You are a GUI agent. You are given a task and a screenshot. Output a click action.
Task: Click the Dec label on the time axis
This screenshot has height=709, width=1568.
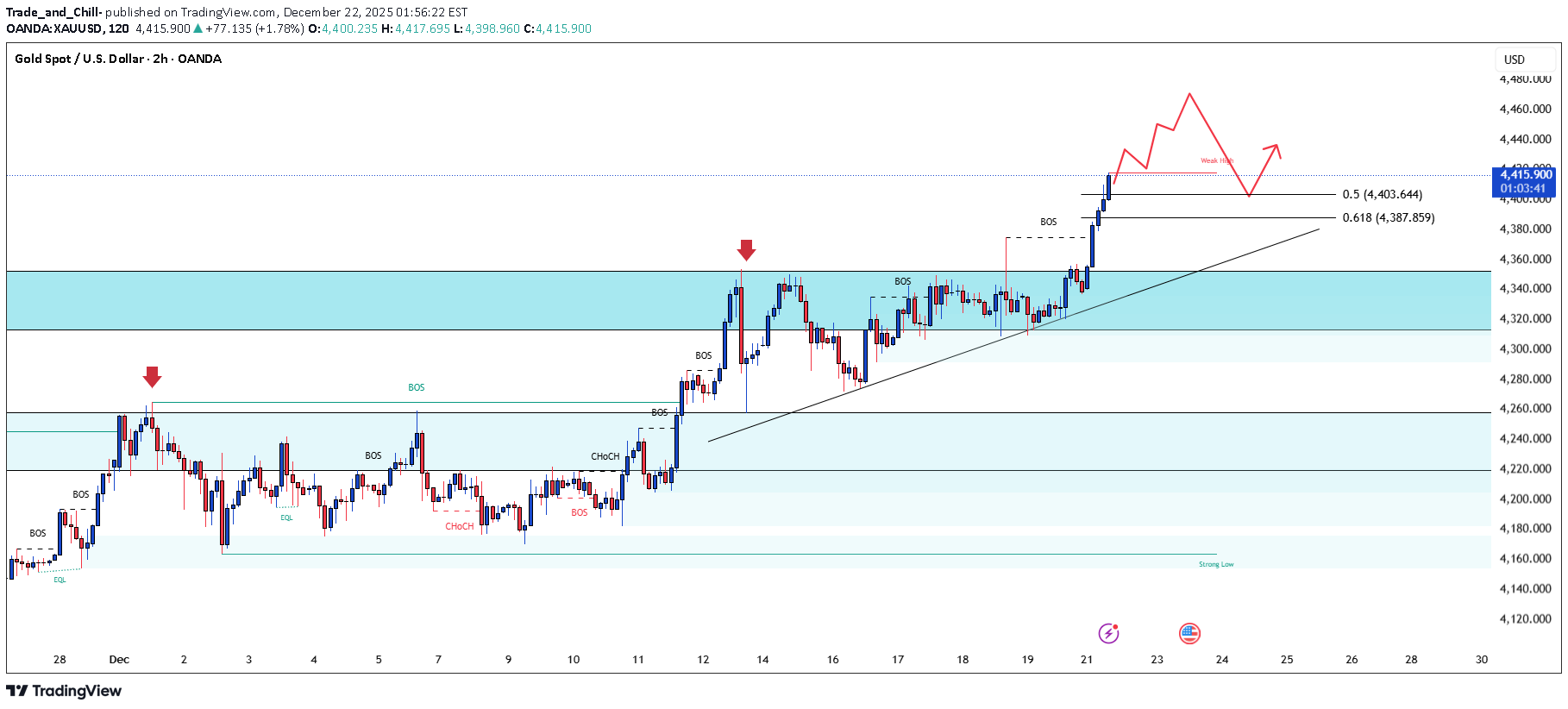pyautogui.click(x=119, y=660)
